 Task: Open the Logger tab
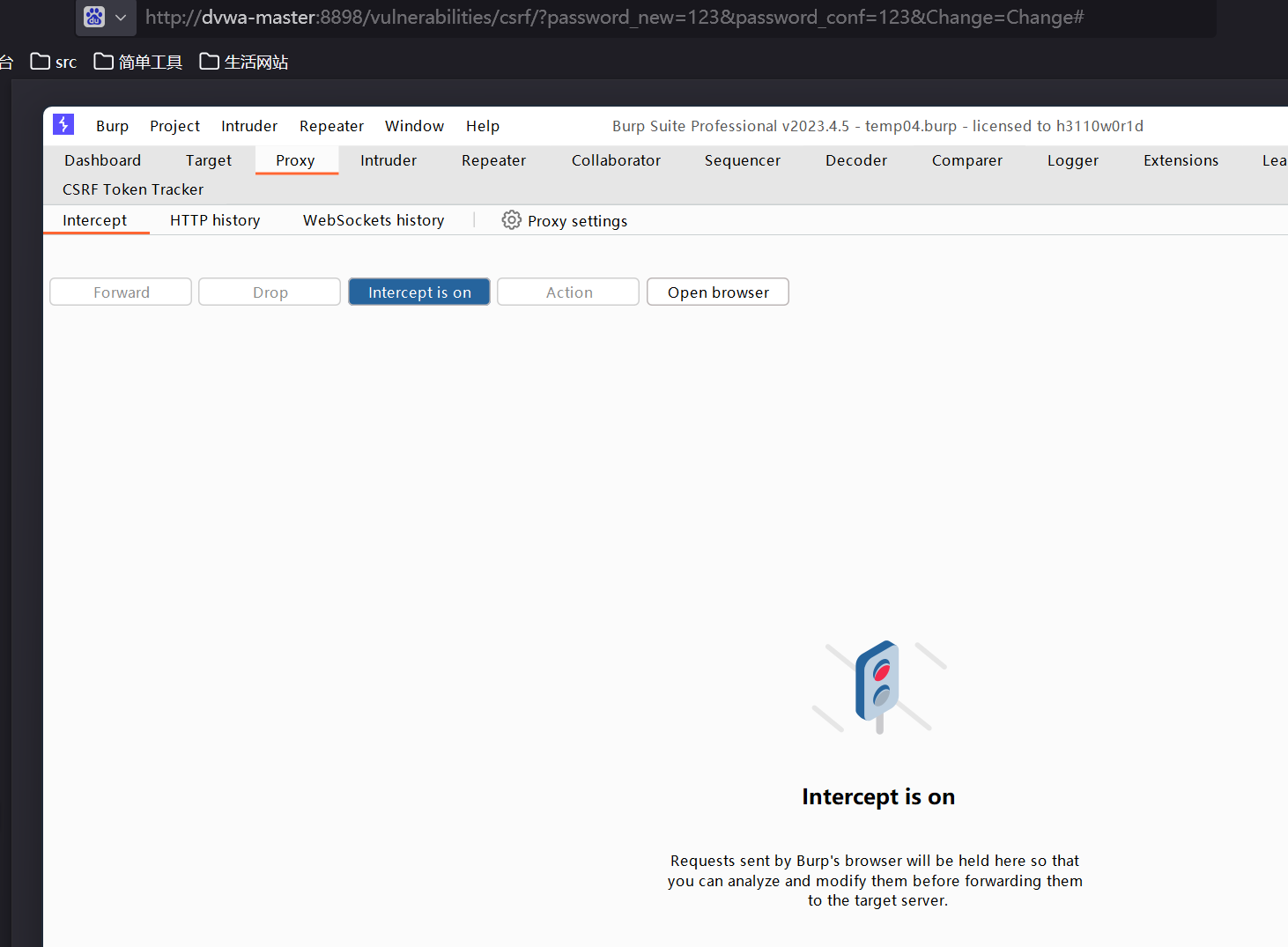[x=1073, y=160]
